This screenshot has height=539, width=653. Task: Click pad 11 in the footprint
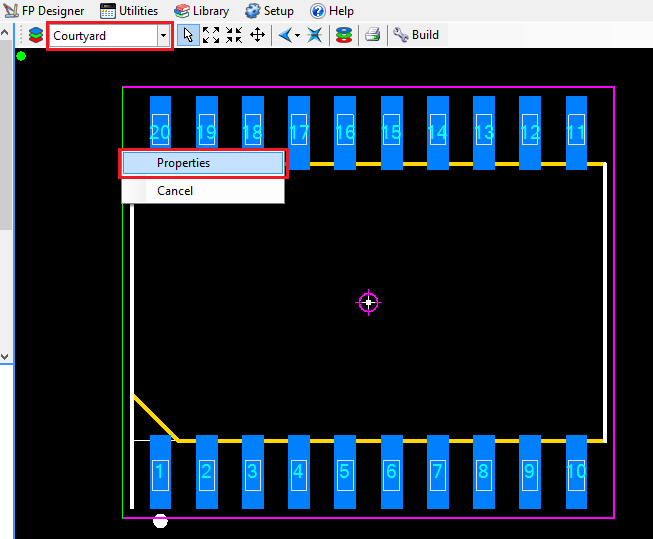coord(576,132)
